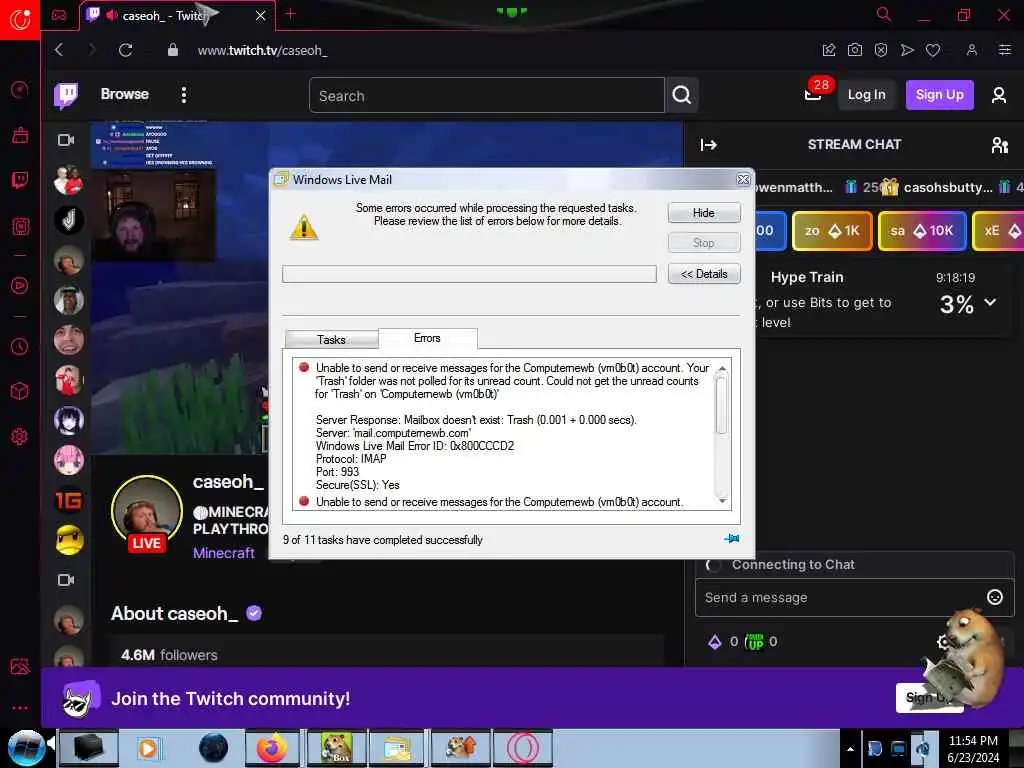Open Opera sidebar history clock

click(x=20, y=346)
